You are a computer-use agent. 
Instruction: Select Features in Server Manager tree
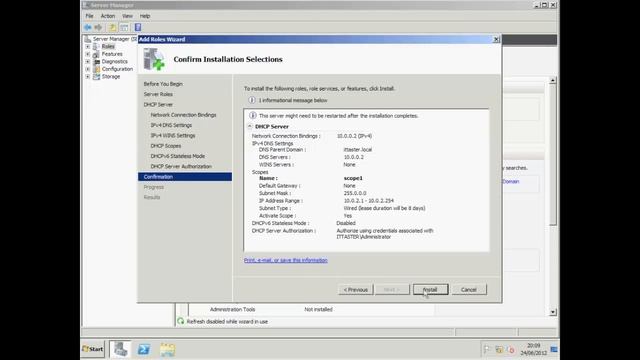click(112, 54)
